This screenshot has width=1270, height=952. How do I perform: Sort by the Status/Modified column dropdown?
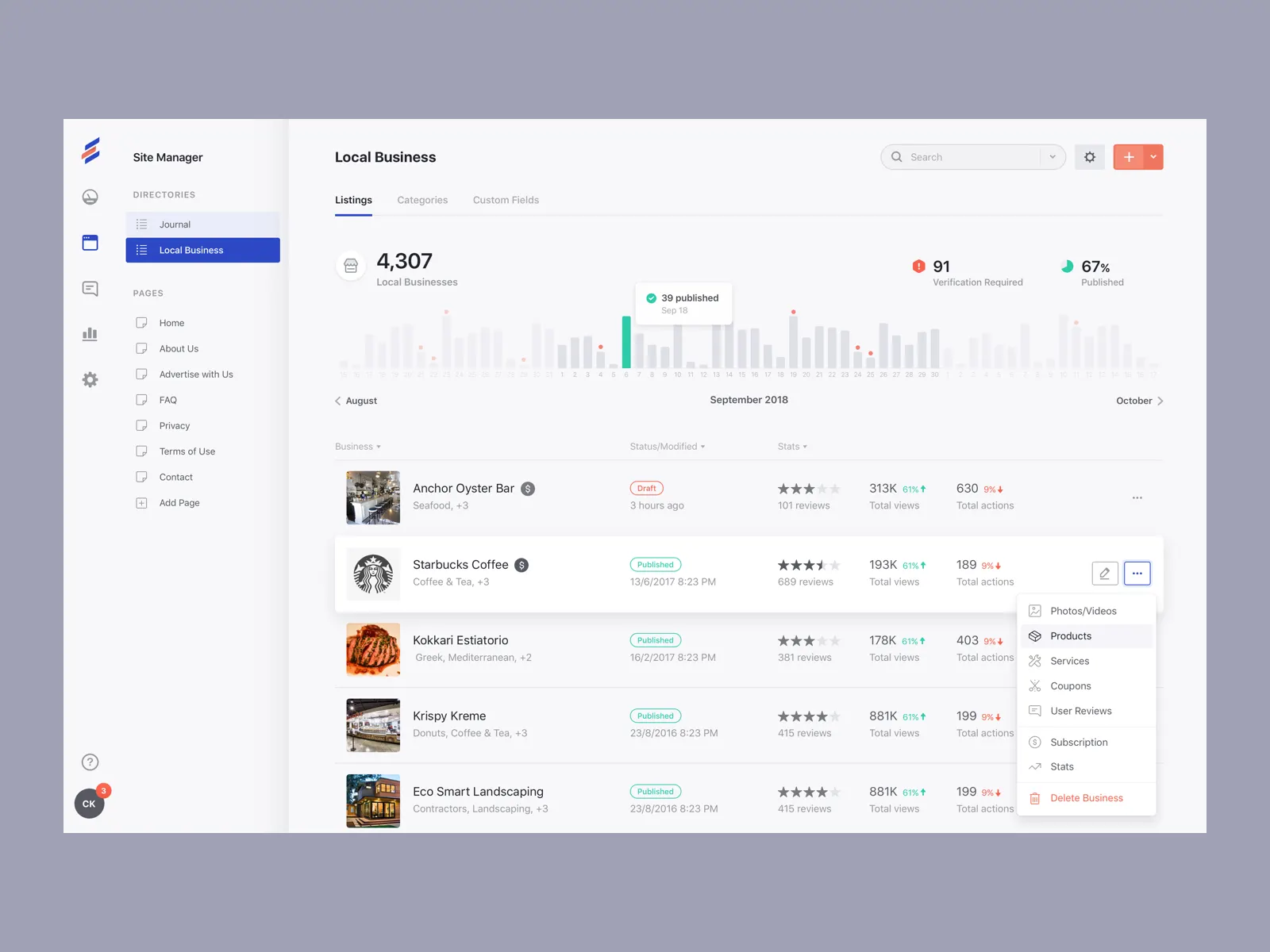point(667,447)
